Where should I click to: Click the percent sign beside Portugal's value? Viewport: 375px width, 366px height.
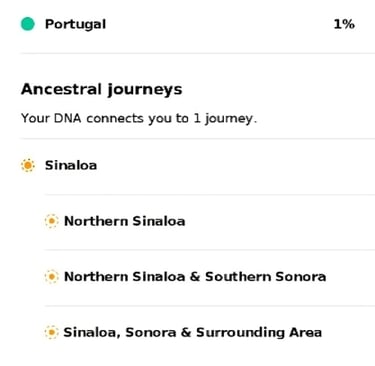(349, 24)
